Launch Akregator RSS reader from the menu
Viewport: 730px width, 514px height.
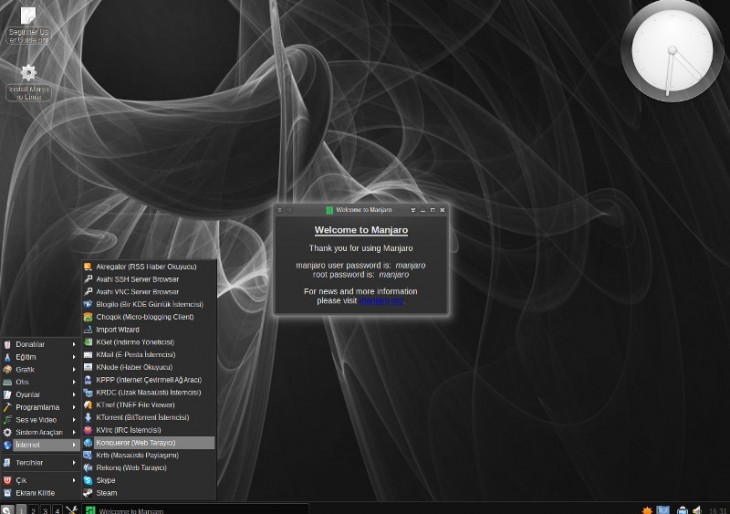[149, 267]
